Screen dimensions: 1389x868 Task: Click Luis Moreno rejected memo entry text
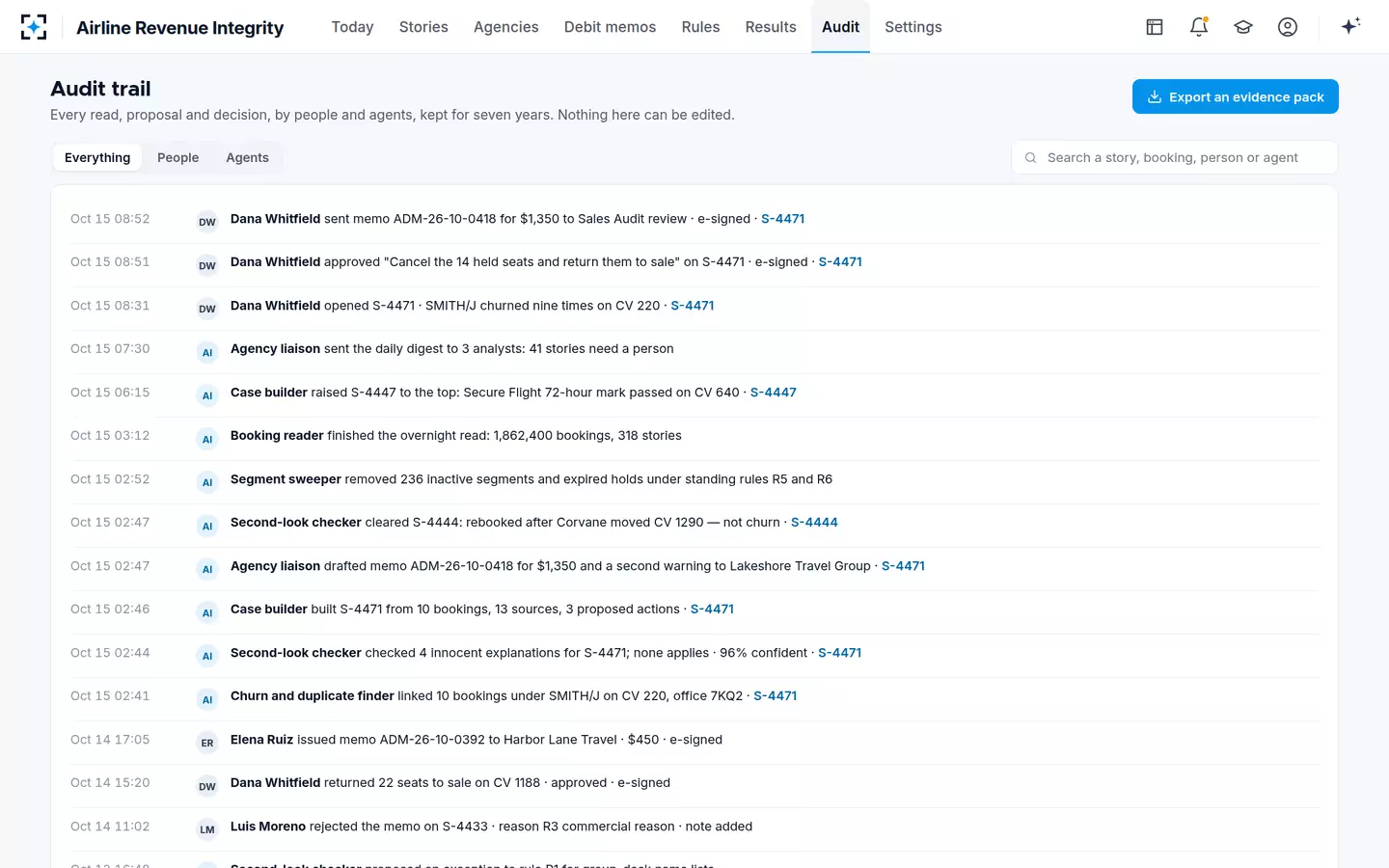(x=491, y=827)
